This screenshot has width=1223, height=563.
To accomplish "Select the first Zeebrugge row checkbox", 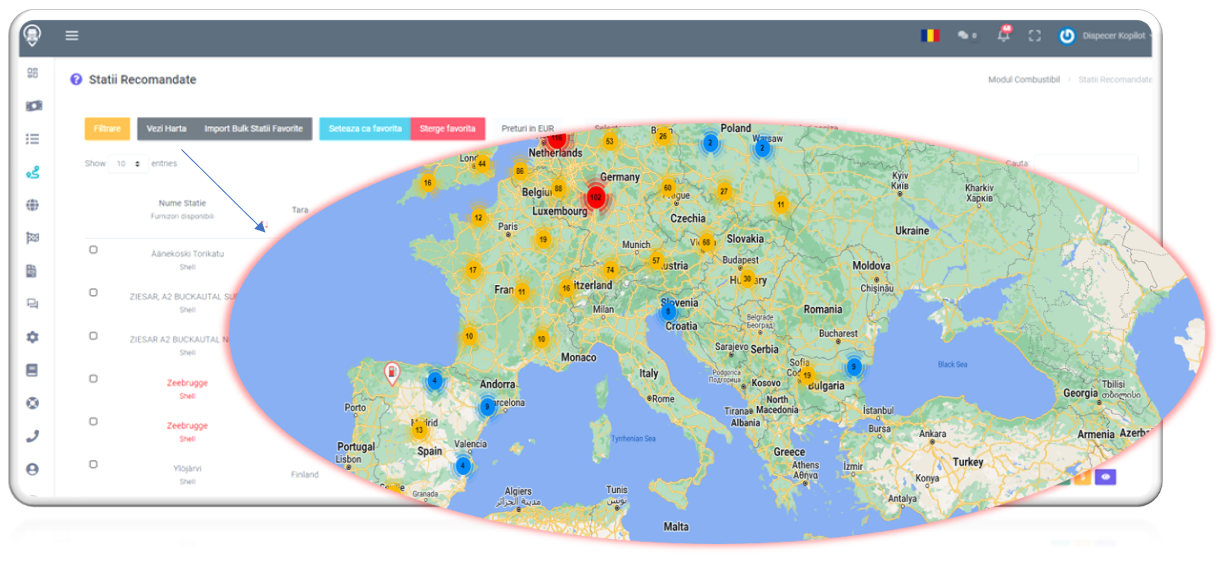I will click(93, 379).
